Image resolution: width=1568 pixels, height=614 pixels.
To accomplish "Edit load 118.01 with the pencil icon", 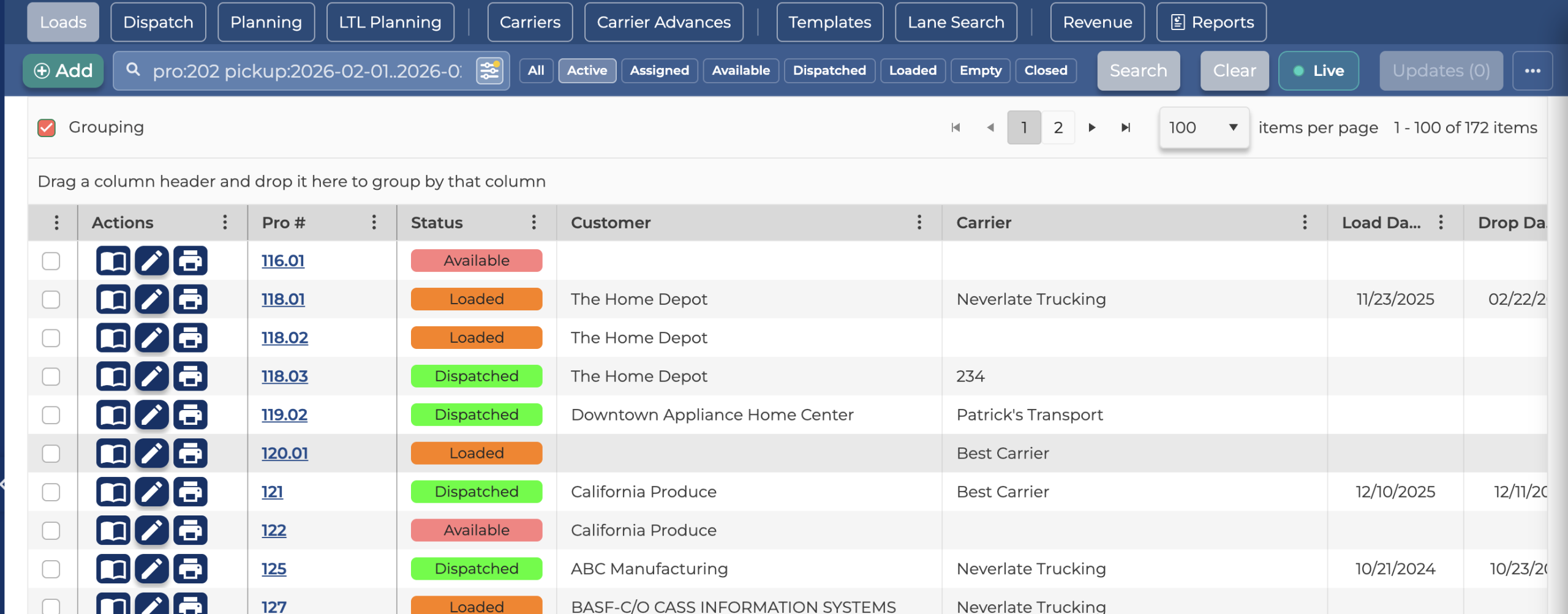I will pos(152,299).
